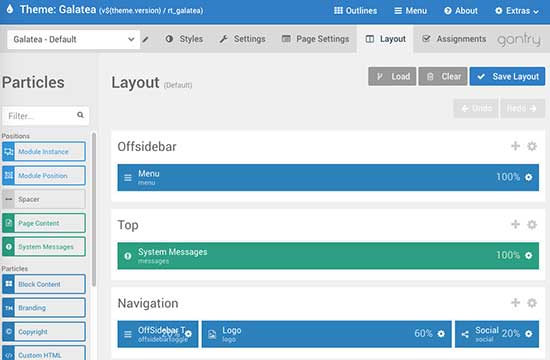Select the Layout tab
This screenshot has height=360, width=550.
click(x=385, y=39)
